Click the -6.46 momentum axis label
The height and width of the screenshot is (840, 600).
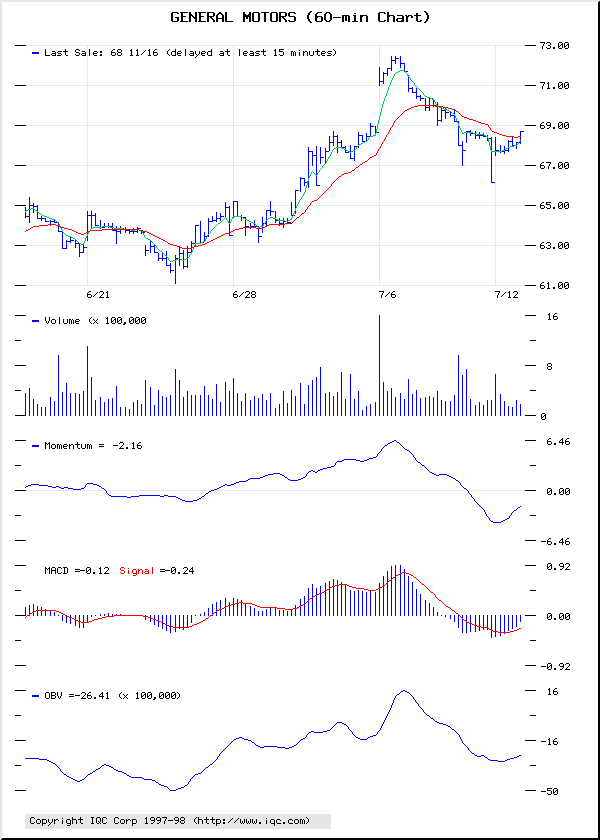(x=554, y=542)
